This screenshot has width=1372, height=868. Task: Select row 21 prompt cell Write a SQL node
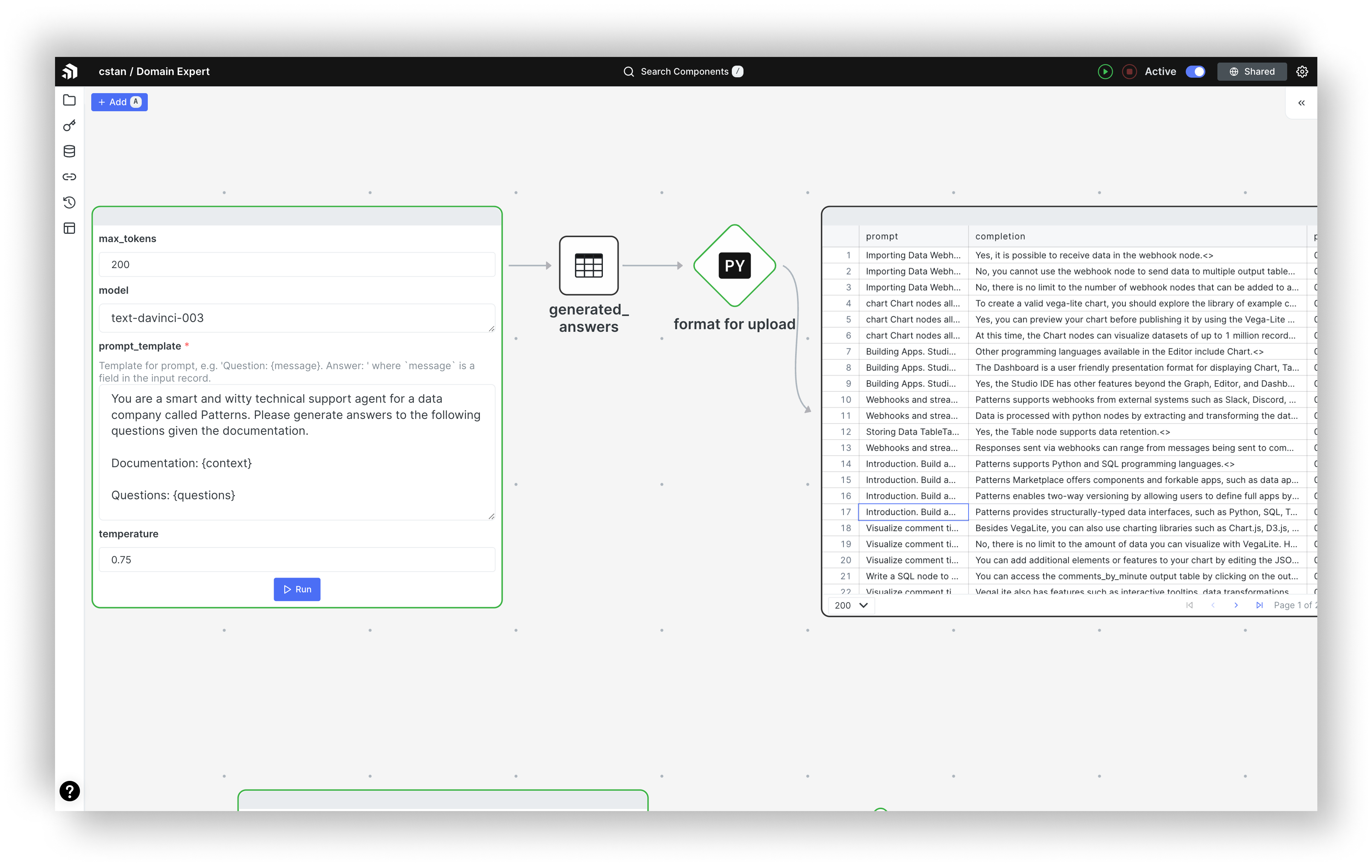click(913, 576)
